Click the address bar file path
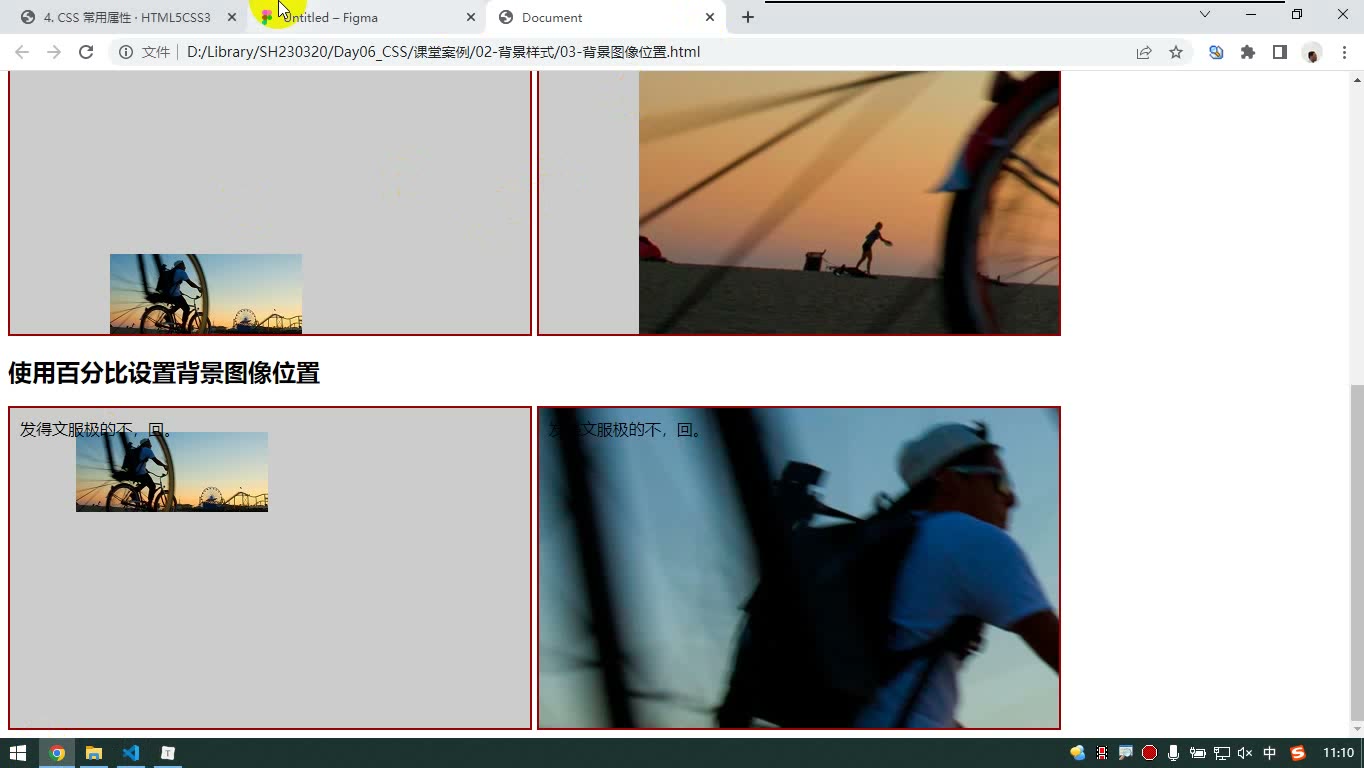Viewport: 1364px width, 768px height. pos(443,52)
